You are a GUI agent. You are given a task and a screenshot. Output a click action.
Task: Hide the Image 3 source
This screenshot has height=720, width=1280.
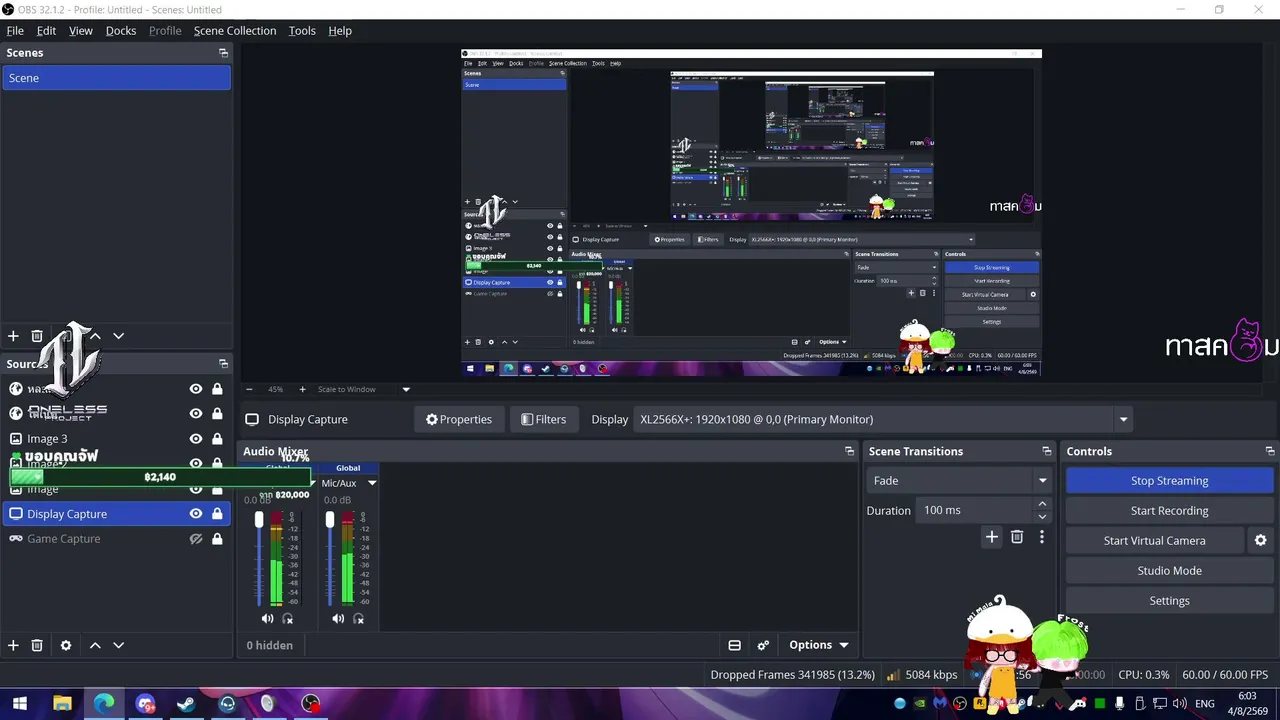point(196,439)
